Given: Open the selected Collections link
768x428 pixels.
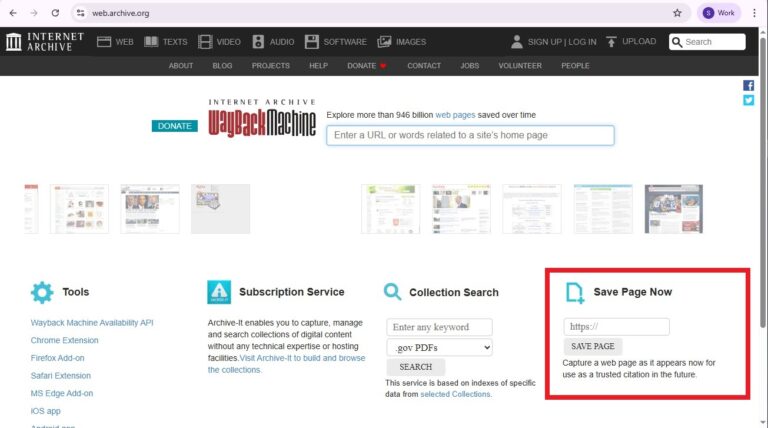Looking at the screenshot, I should pos(456,394).
